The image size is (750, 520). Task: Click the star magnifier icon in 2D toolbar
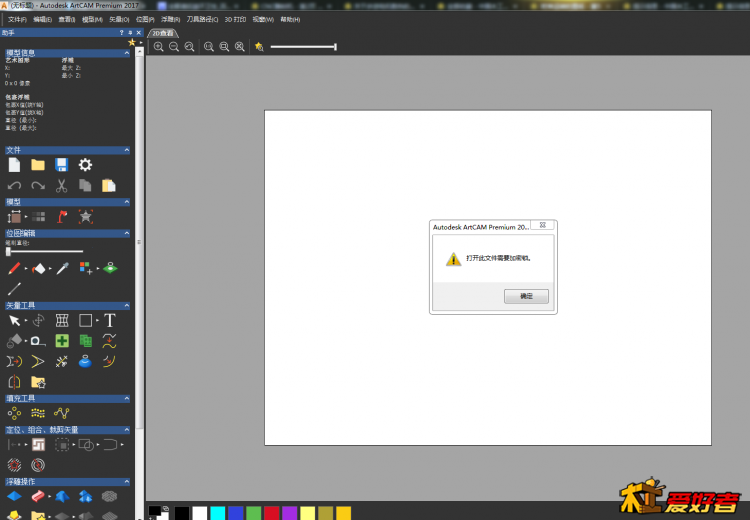[259, 46]
